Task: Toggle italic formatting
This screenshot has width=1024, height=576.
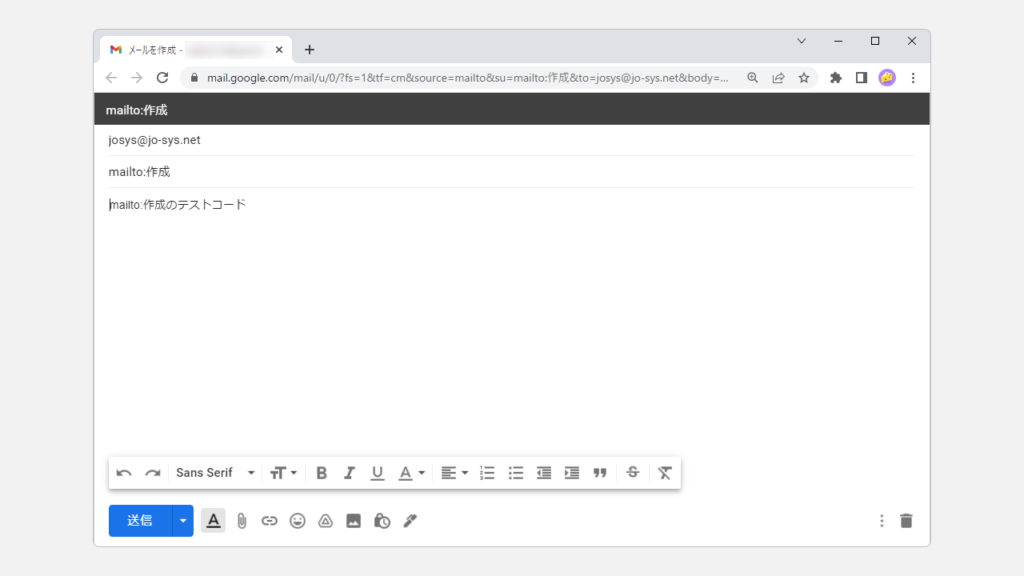Action: (x=349, y=473)
